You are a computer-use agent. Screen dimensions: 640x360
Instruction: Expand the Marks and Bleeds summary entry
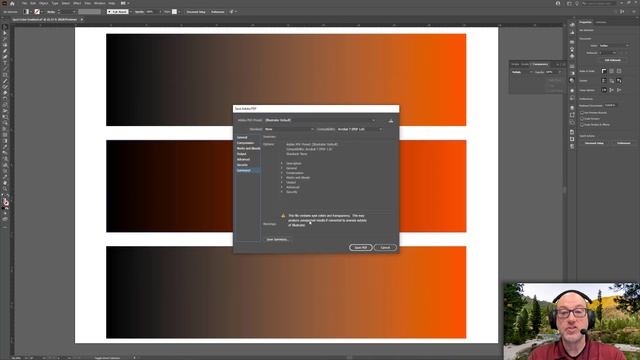pos(282,178)
